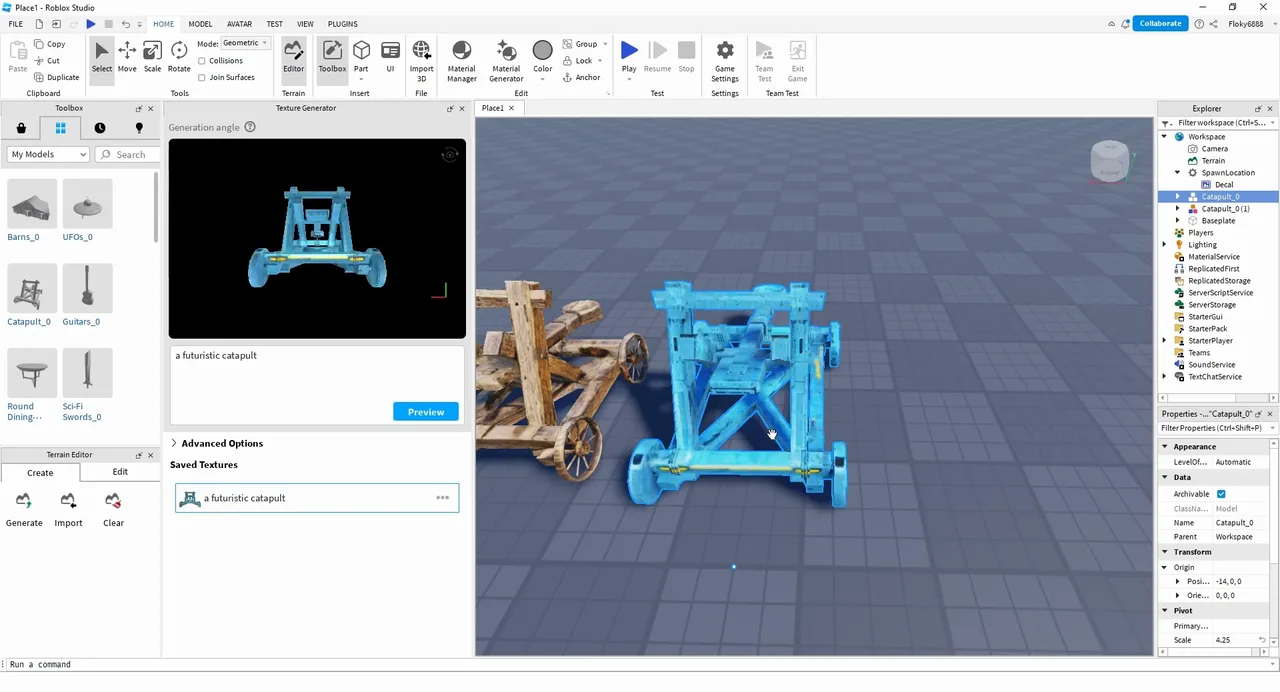
Task: Collapse the Workspace tree node
Action: click(x=1164, y=137)
